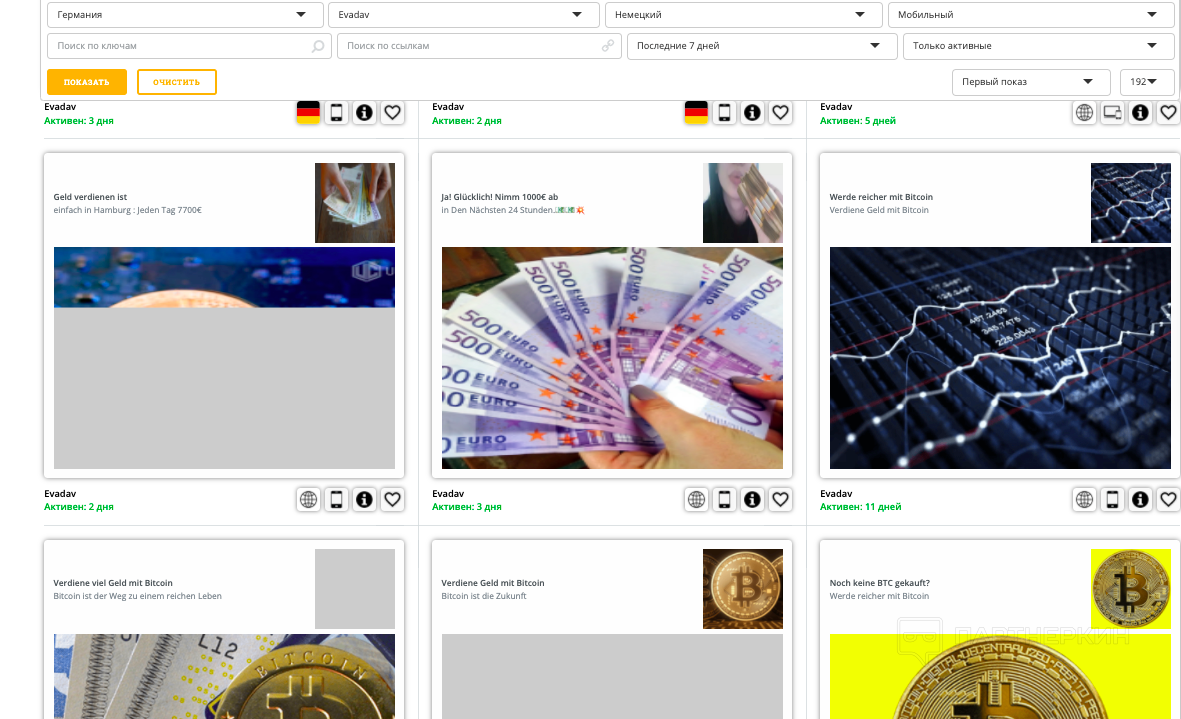Click 'einfach in Hamburg : Jeden Tag 7700€' text

click(127, 210)
